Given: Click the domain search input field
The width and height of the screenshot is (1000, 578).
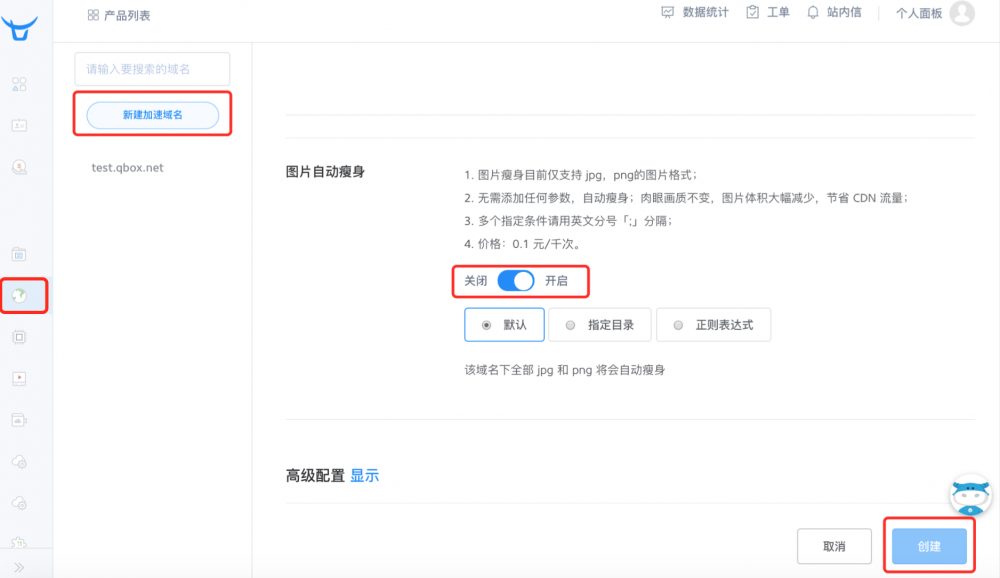Looking at the screenshot, I should [x=152, y=69].
